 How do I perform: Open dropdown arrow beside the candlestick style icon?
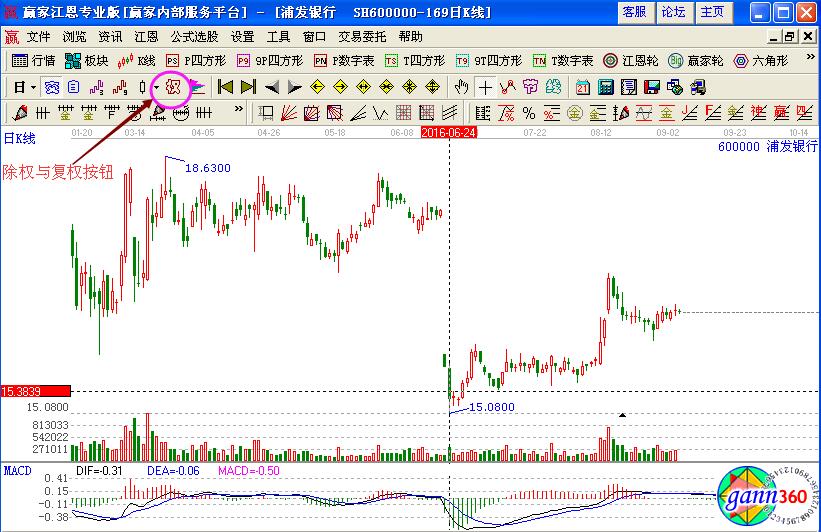(156, 87)
